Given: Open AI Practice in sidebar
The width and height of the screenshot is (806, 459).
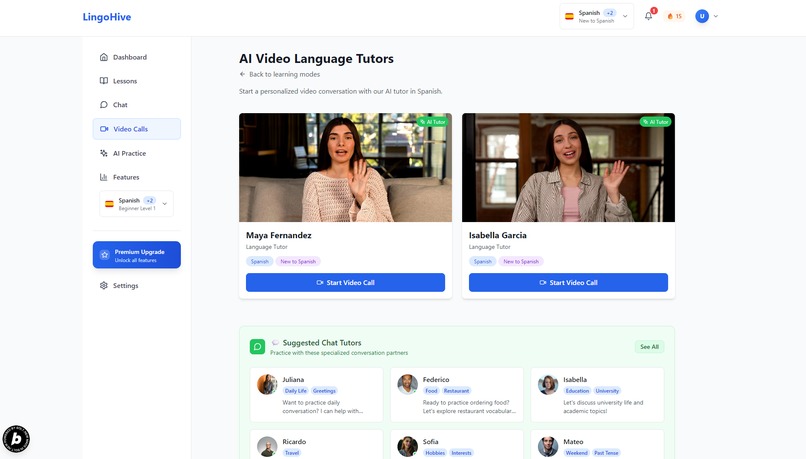Looking at the screenshot, I should [137, 153].
